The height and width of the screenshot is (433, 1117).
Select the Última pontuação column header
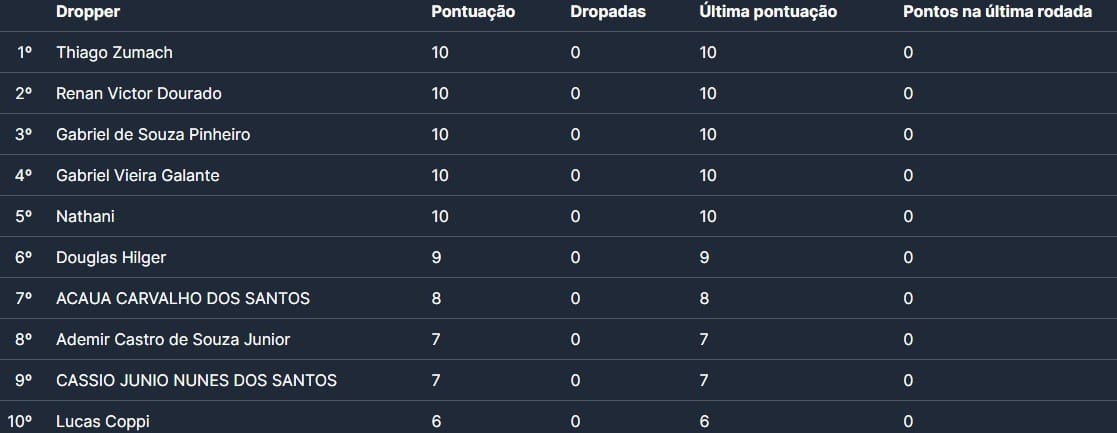768,12
